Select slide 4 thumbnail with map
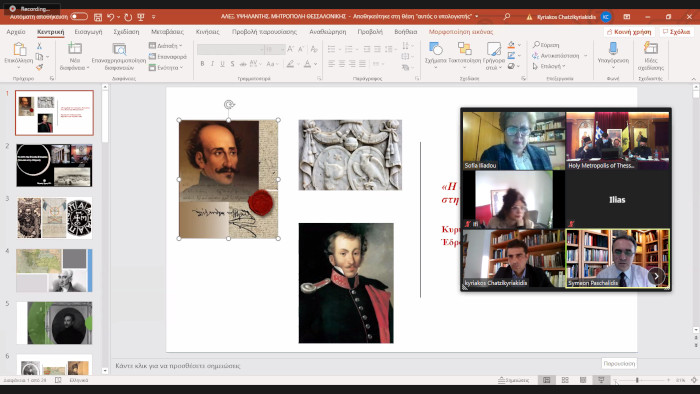The height and width of the screenshot is (394, 700). (x=54, y=270)
